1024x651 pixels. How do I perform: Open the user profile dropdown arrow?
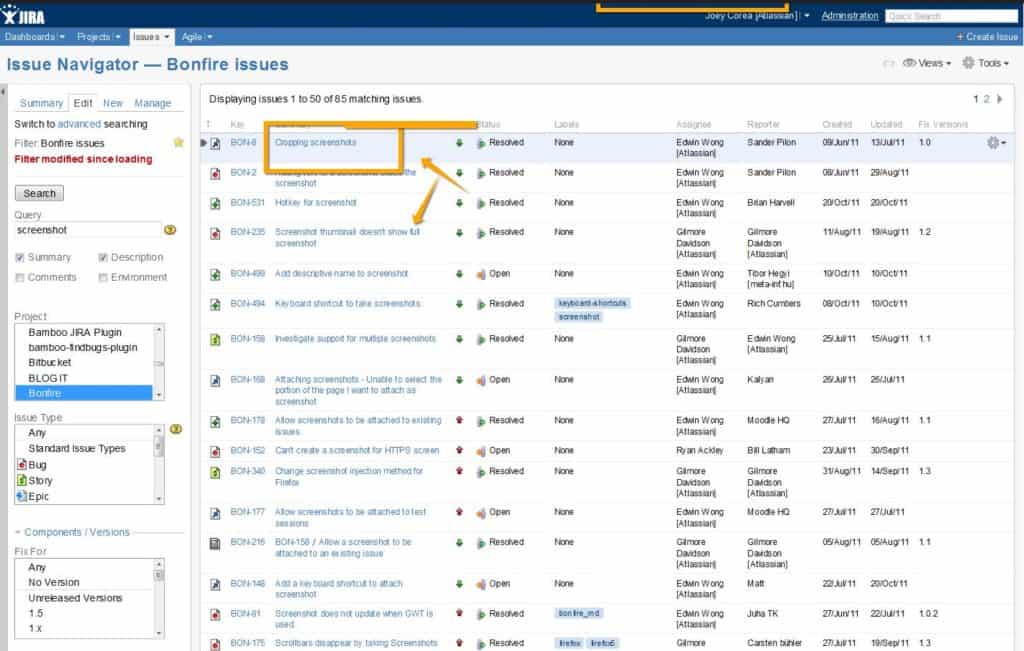tap(807, 16)
